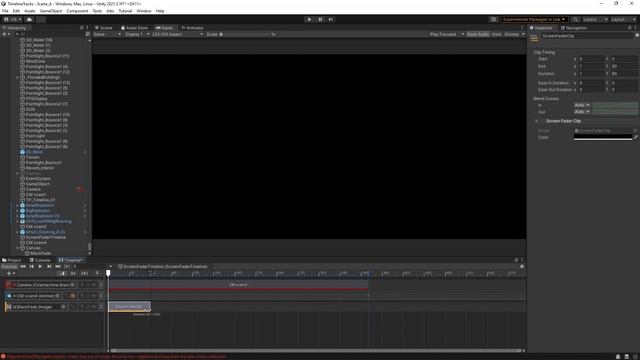Switch to the Project tab
640x360 pixels.
12,260
